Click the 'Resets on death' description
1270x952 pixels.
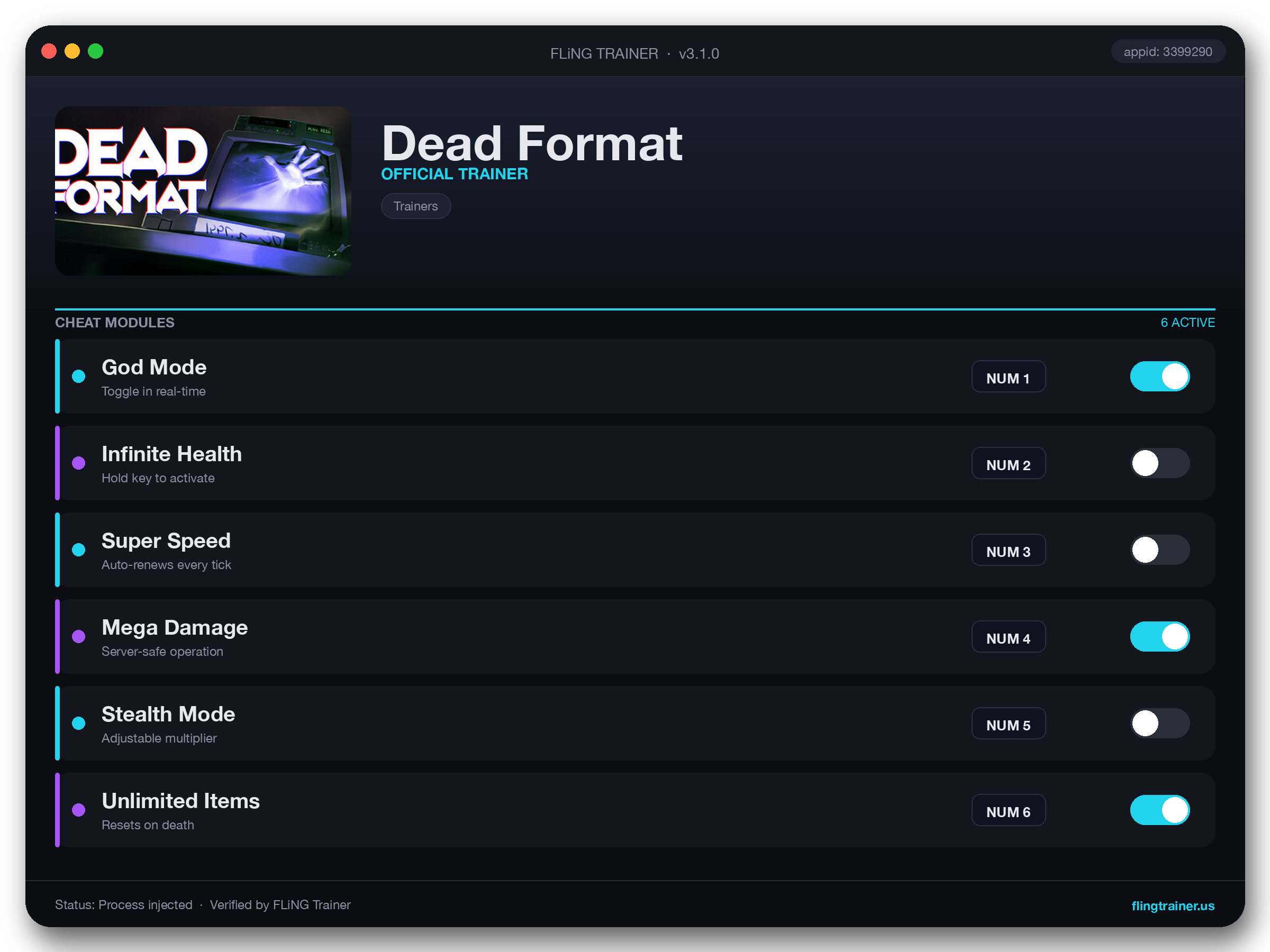tap(148, 825)
